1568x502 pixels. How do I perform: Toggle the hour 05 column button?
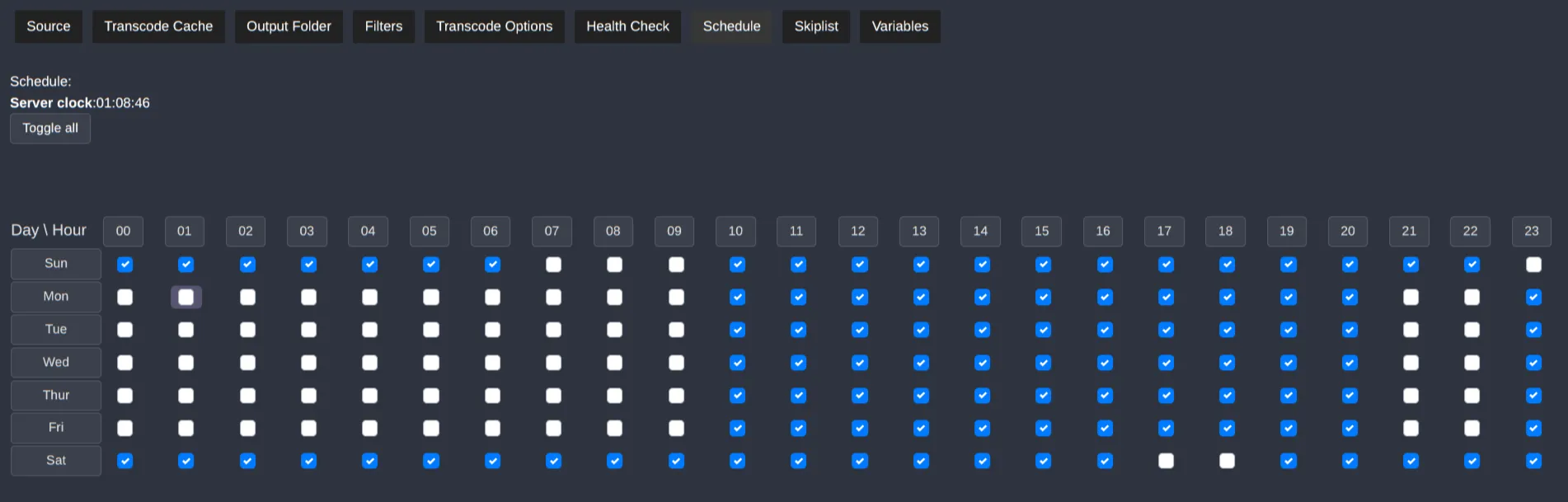click(x=430, y=232)
